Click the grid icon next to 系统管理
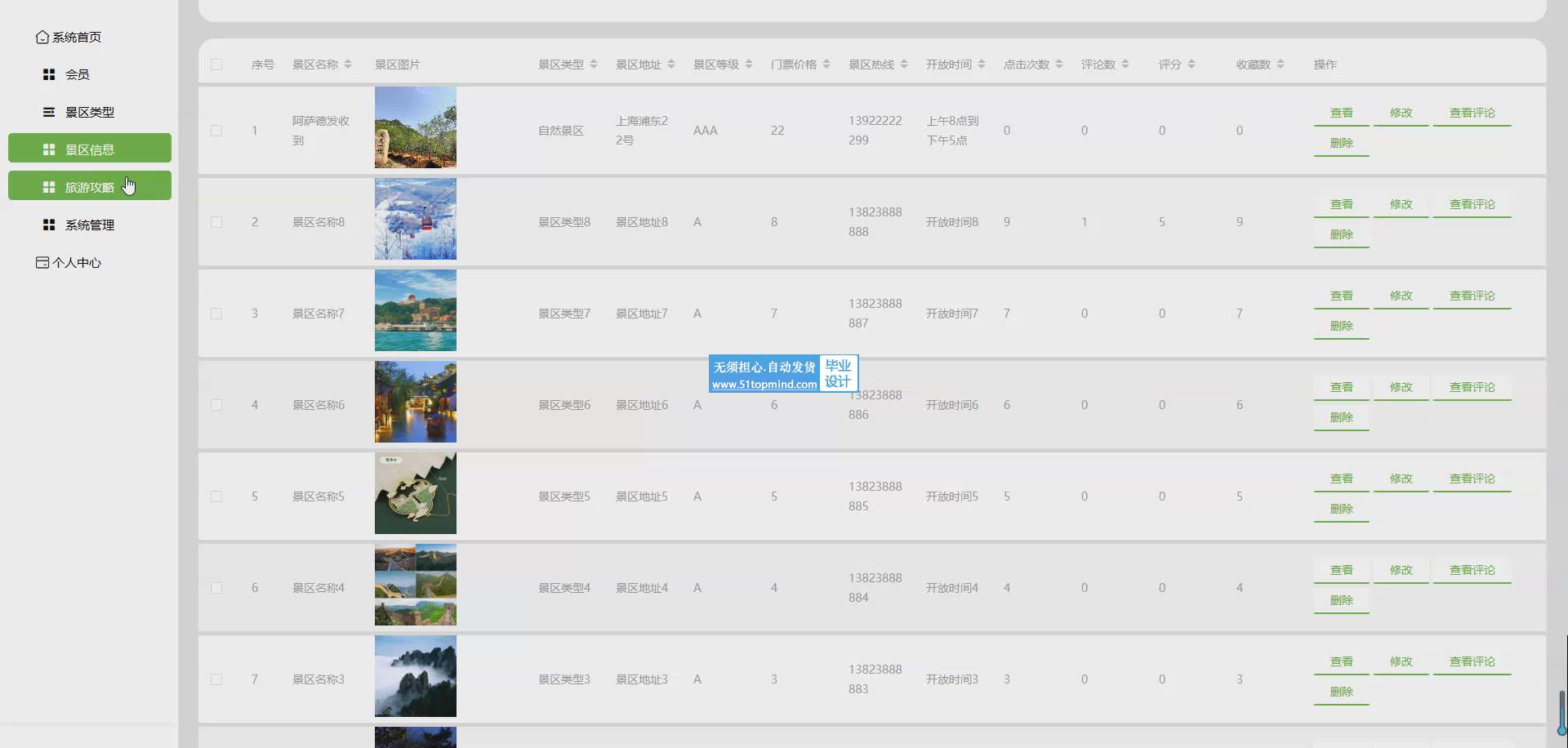The height and width of the screenshot is (748, 1568). pos(49,225)
